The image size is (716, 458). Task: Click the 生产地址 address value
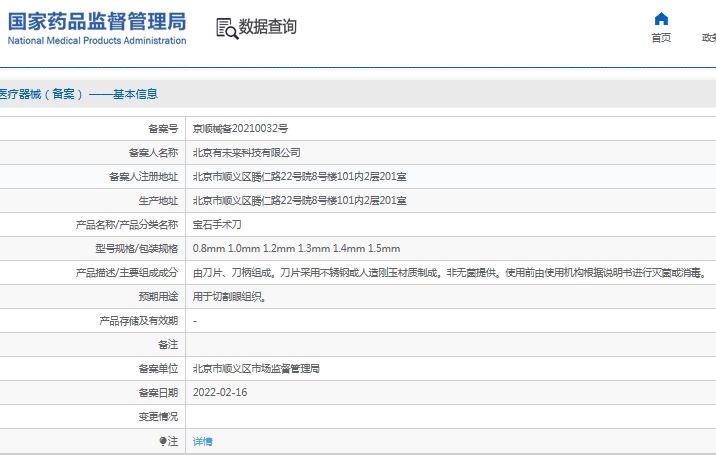point(300,200)
